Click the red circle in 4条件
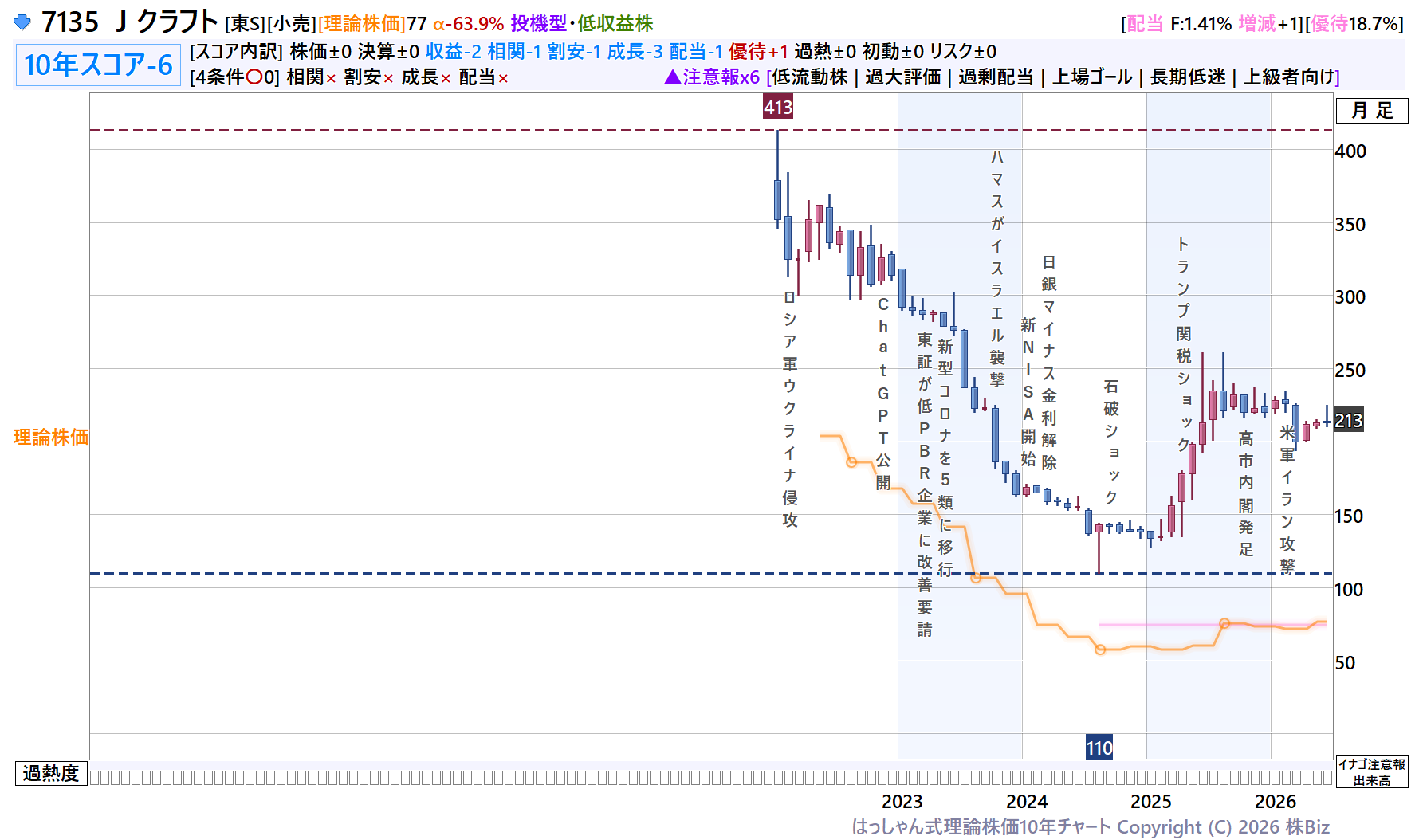The height and width of the screenshot is (840, 1419). tap(254, 77)
